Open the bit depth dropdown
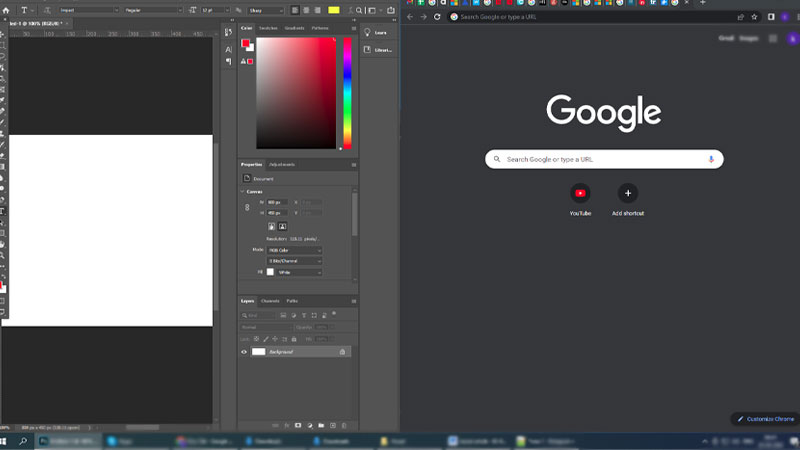Viewport: 800px width, 450px height. 294,261
